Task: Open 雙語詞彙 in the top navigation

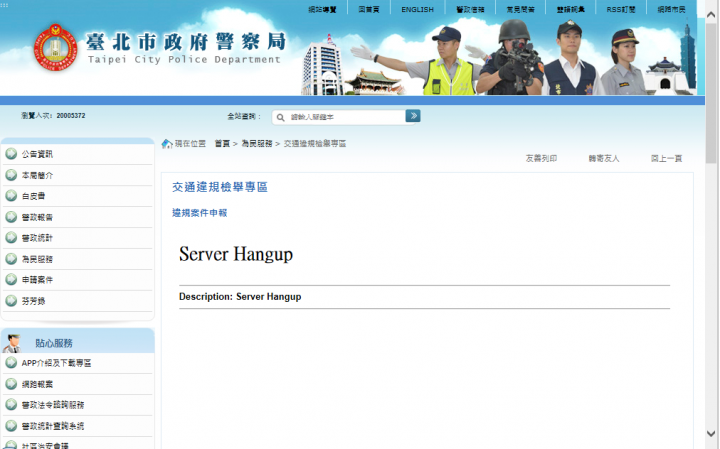Action: pos(571,9)
